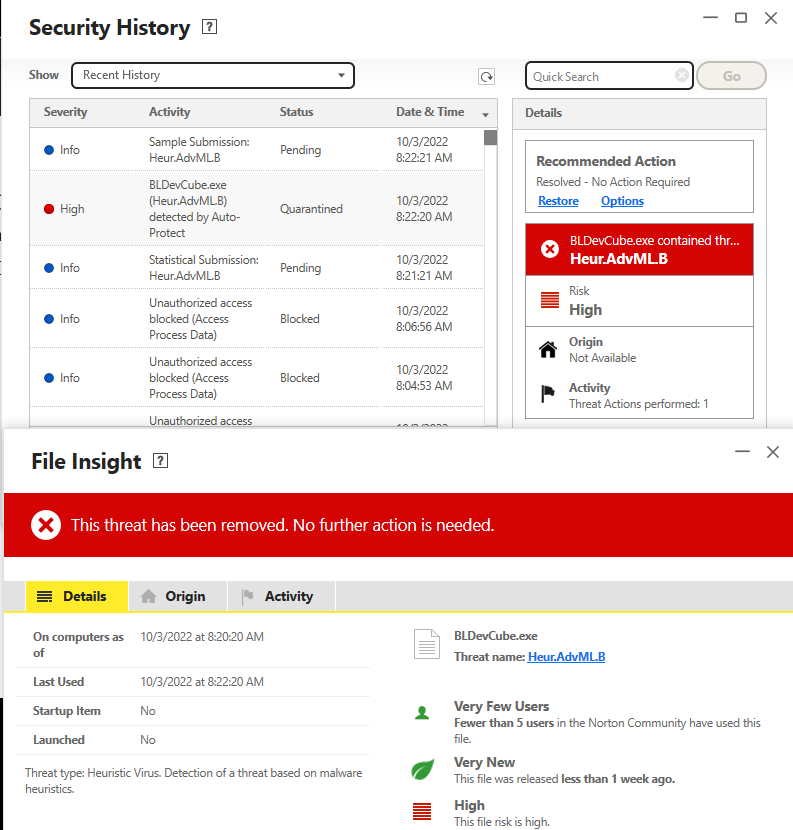Screen dimensions: 793x830
Task: Select Unauthorized access blocked row at 8:06:56 AM
Action: 257,319
